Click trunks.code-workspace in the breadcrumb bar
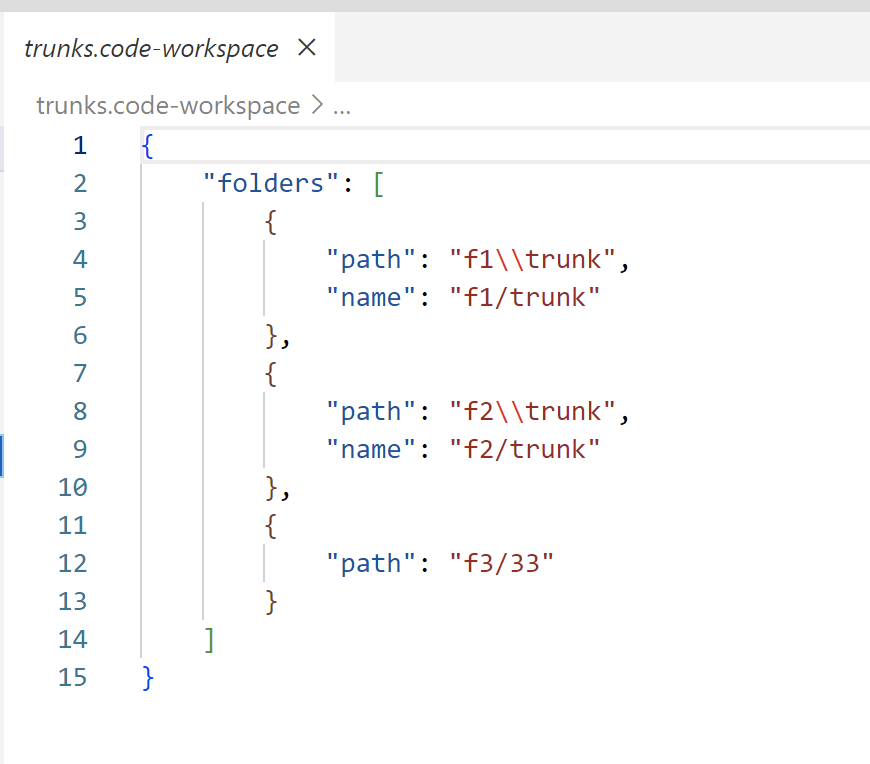Viewport: 870px width, 764px height. [x=167, y=105]
